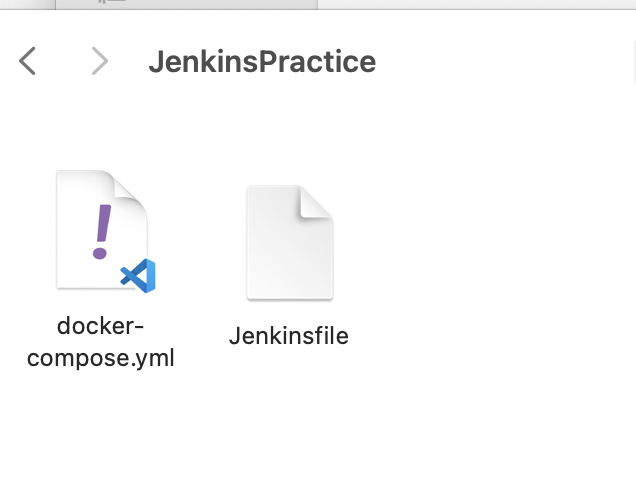
Task: Click the lighter tab area at top right
Action: (x=477, y=4)
